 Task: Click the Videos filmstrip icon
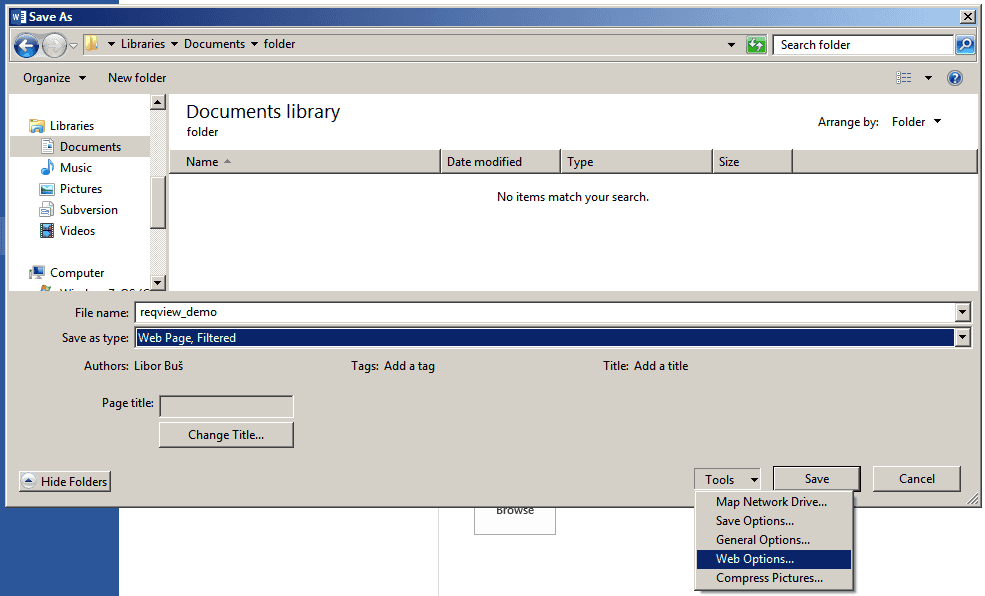click(x=47, y=230)
